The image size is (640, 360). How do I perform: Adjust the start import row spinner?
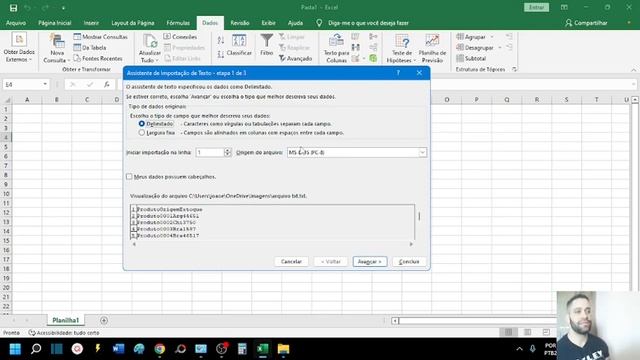point(227,152)
